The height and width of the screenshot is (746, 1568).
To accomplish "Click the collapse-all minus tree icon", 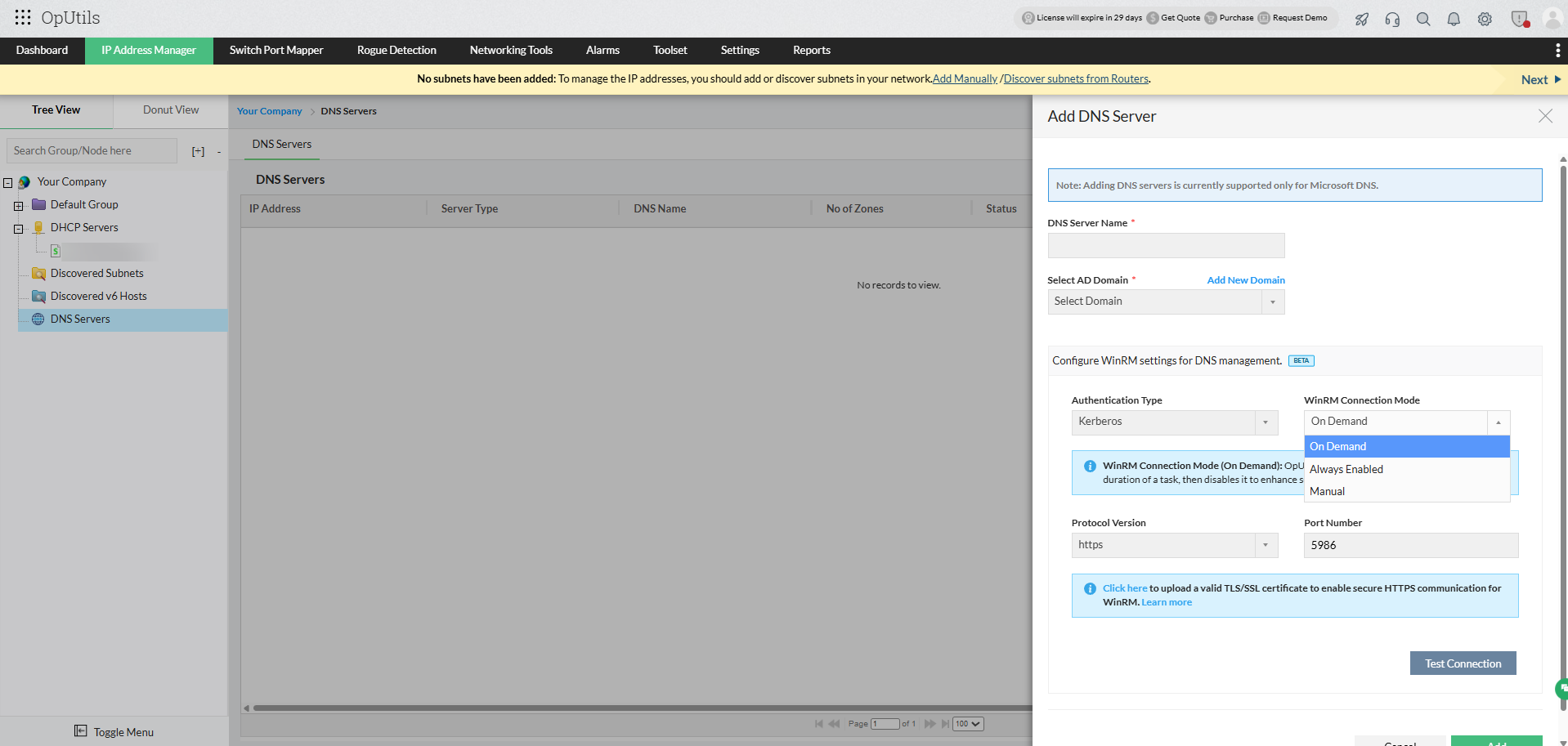I will point(219,152).
